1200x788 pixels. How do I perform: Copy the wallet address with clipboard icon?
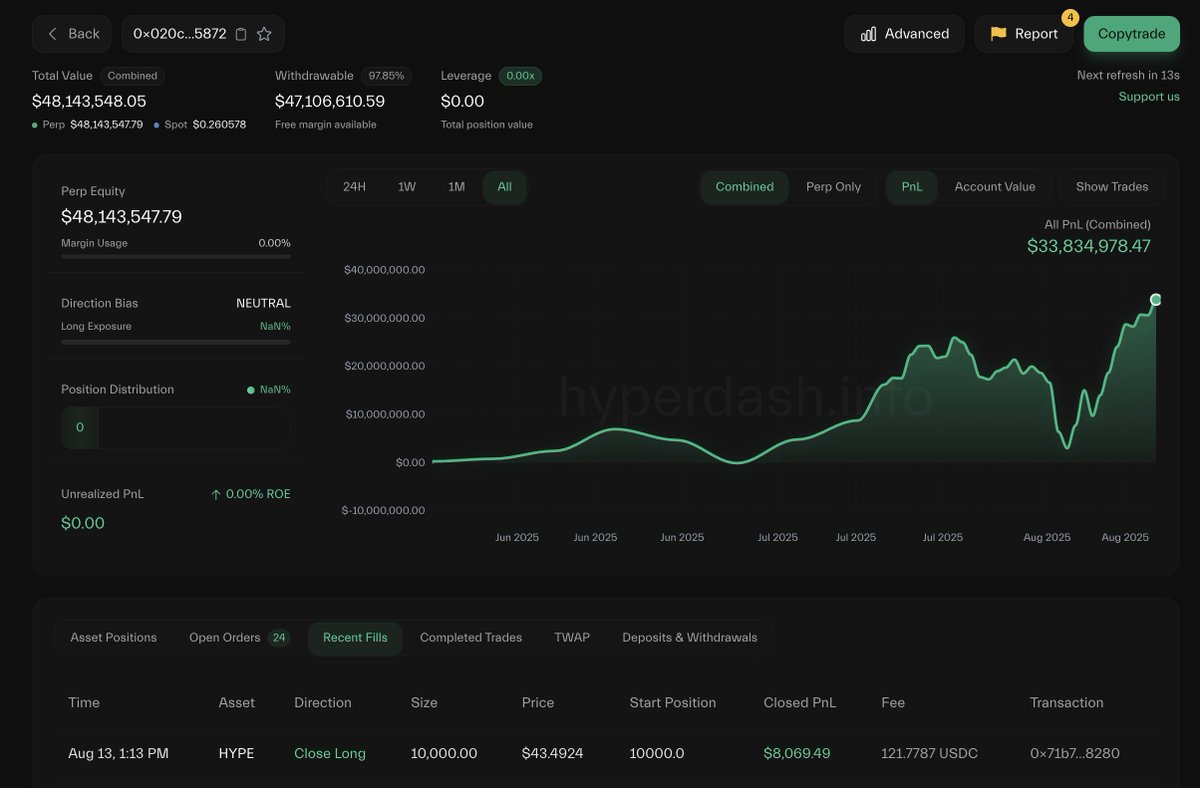point(241,34)
